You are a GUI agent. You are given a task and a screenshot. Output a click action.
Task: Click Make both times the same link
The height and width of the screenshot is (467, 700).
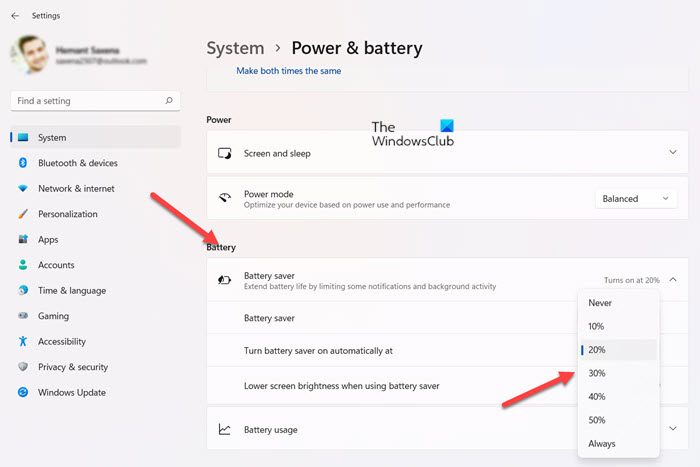pos(287,71)
